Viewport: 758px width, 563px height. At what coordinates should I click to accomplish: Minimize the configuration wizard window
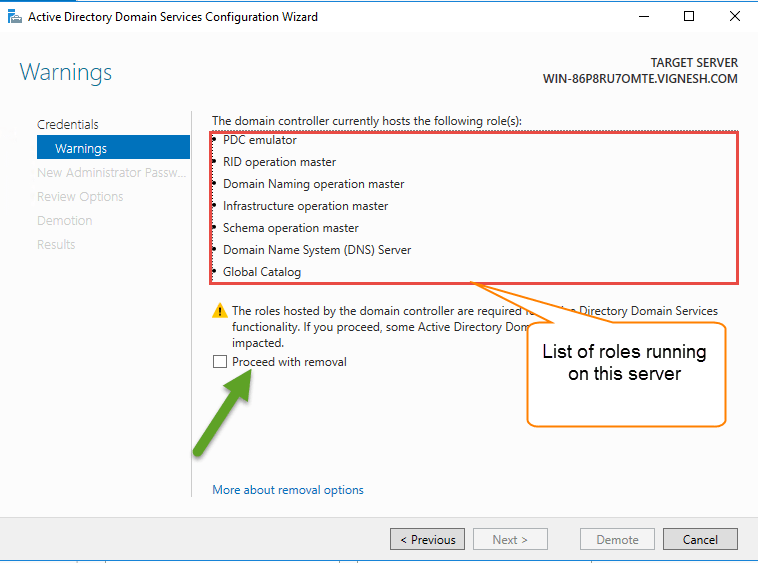[642, 16]
